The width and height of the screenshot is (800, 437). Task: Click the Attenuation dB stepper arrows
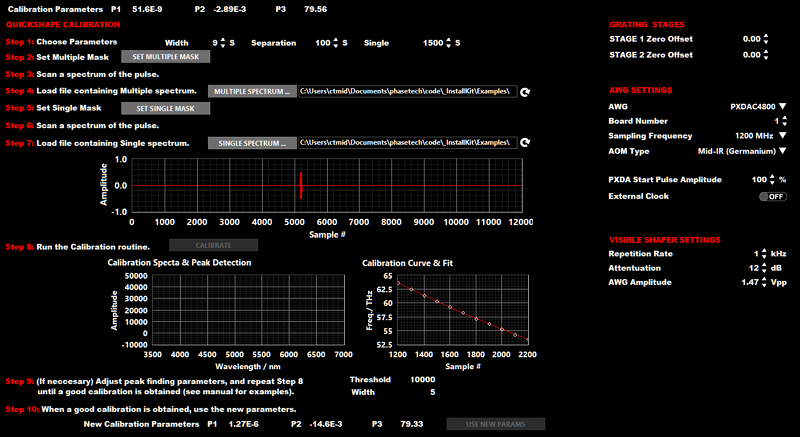765,269
